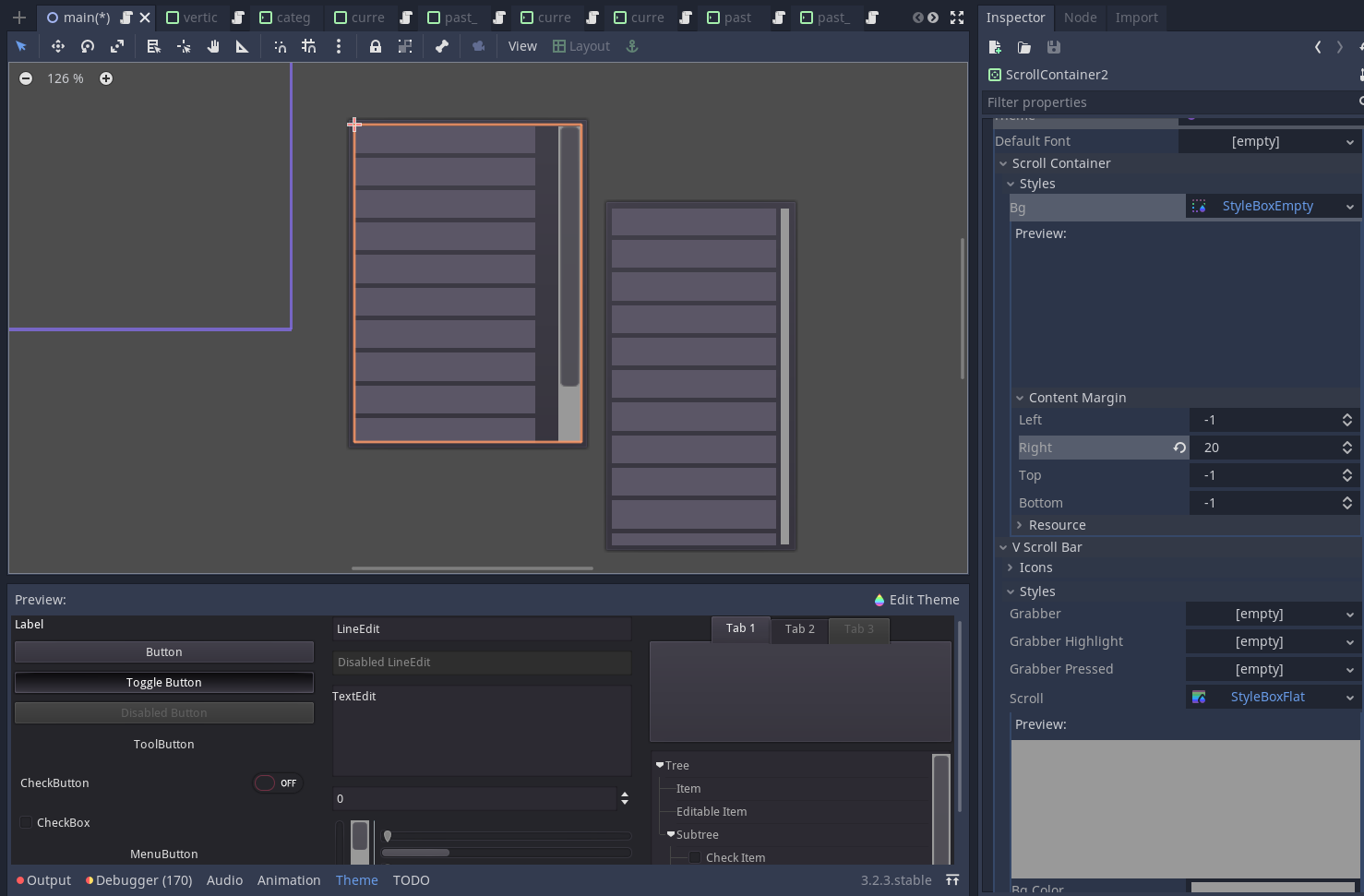The image size is (1364, 896).
Task: Toggle grid snapping on
Action: click(309, 46)
